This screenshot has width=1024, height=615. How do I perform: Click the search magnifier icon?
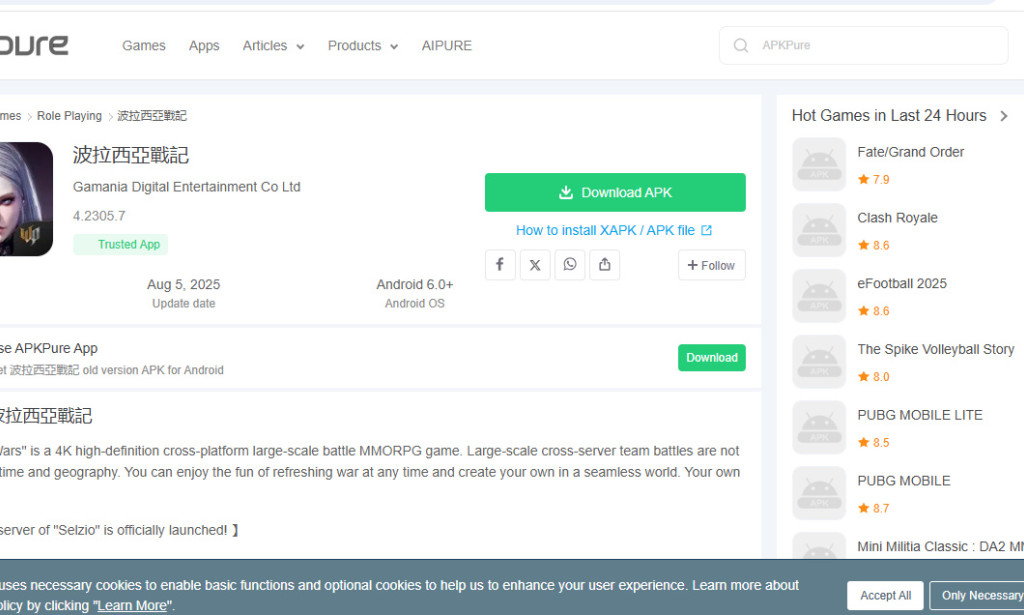(x=740, y=45)
